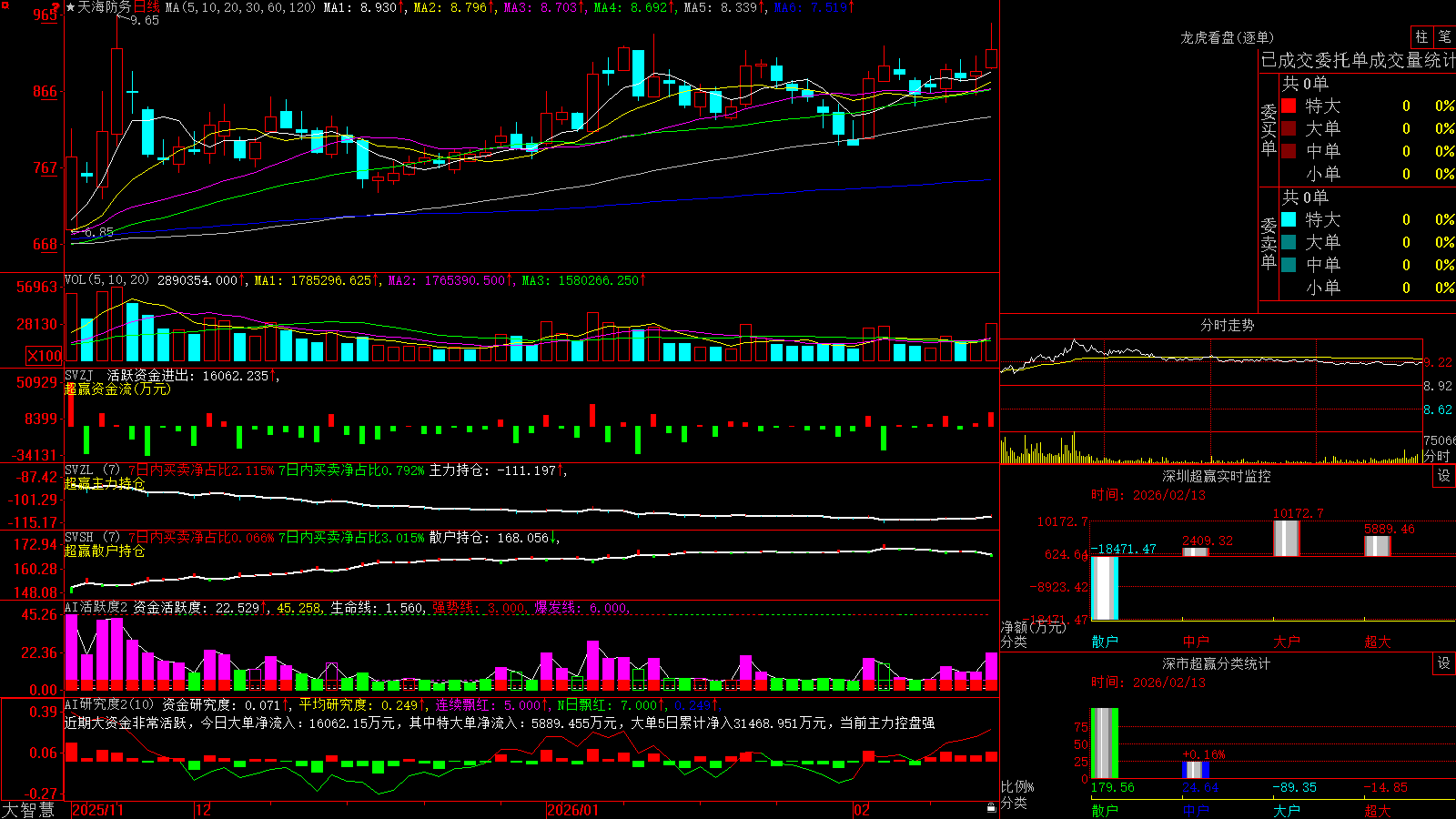Click the 超赢主力持仓 label
1456x819 pixels.
(x=105, y=483)
